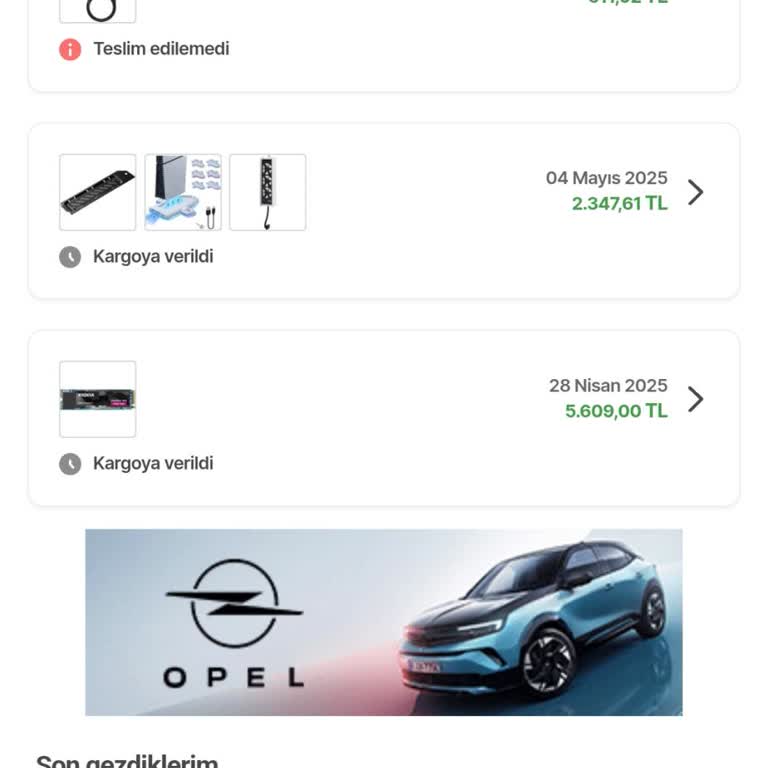This screenshot has height=768, width=768.
Task: Click Kargoya verildi on the 04 Mayıs order
Action: [153, 257]
